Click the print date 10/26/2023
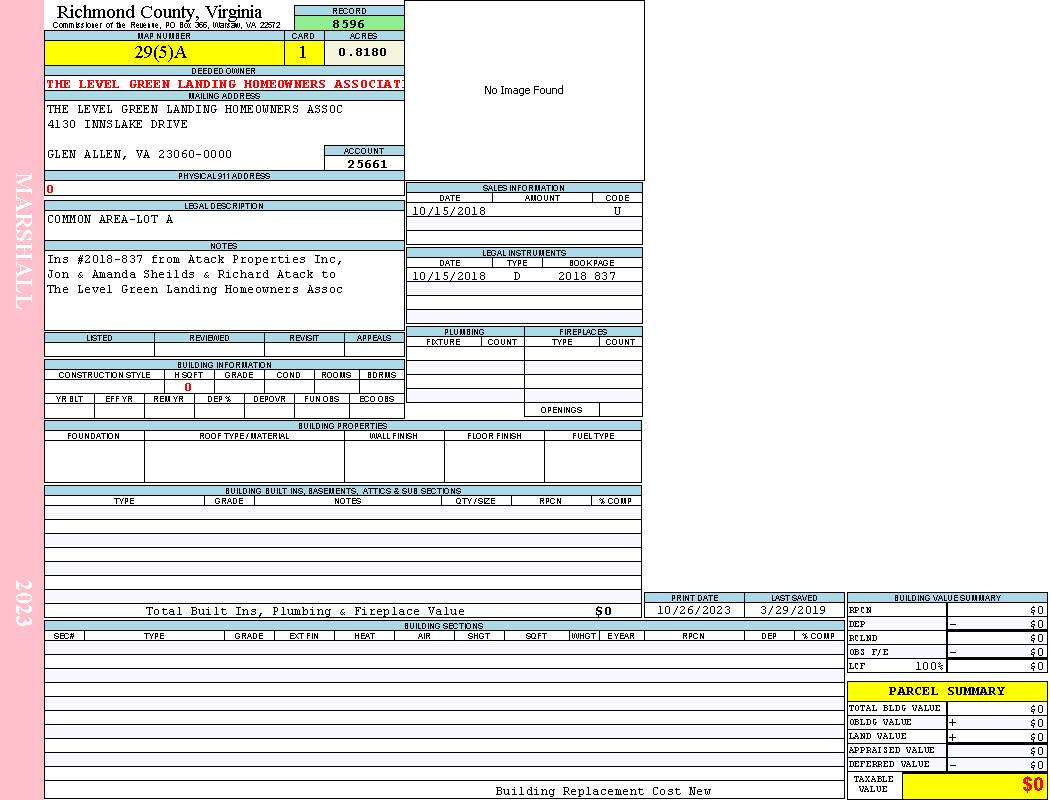This screenshot has width=1050, height=800. click(694, 610)
